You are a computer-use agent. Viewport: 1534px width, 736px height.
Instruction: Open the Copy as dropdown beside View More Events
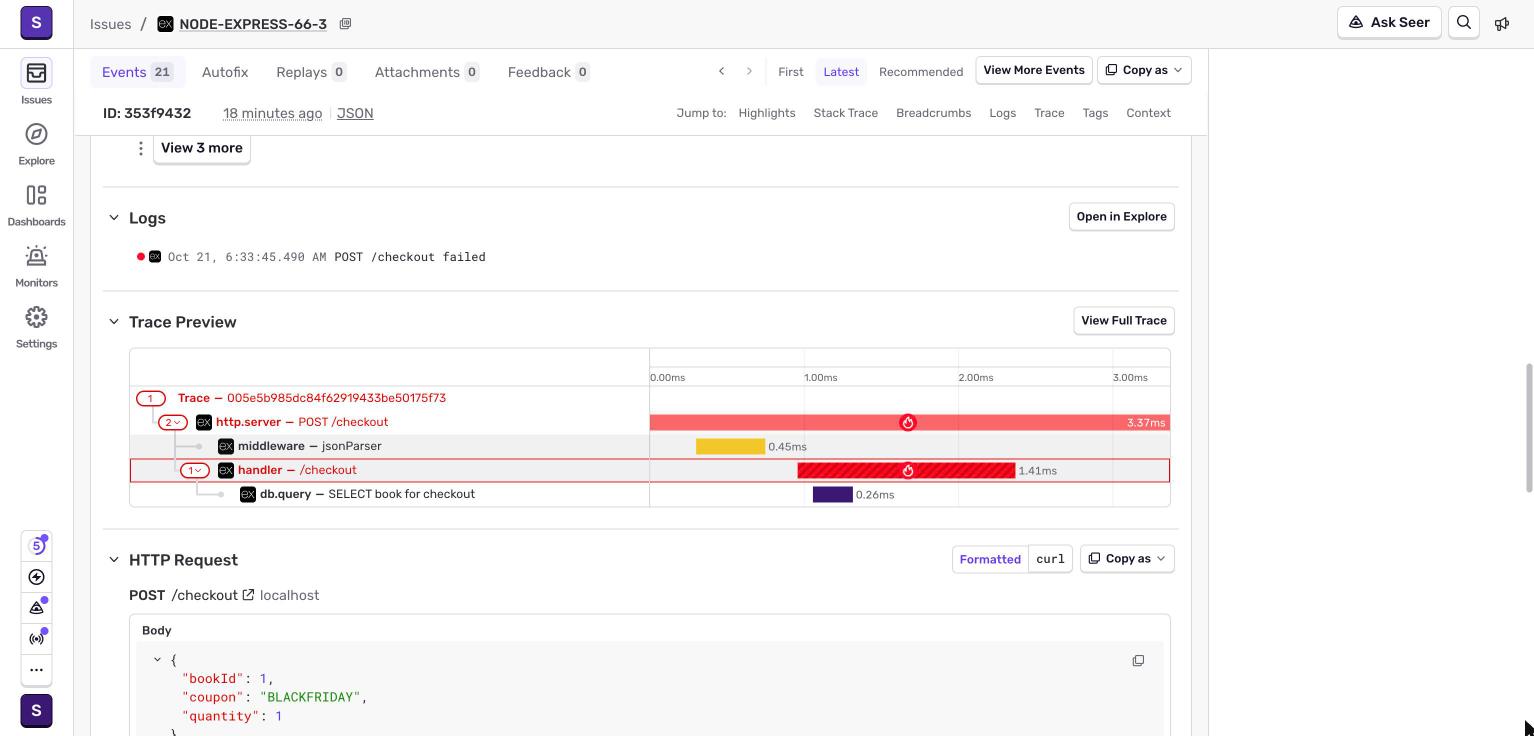1144,71
